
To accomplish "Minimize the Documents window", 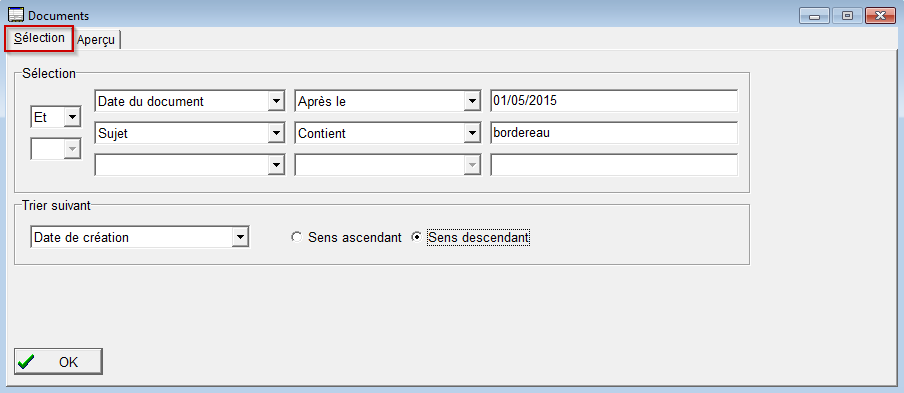I will pos(814,16).
